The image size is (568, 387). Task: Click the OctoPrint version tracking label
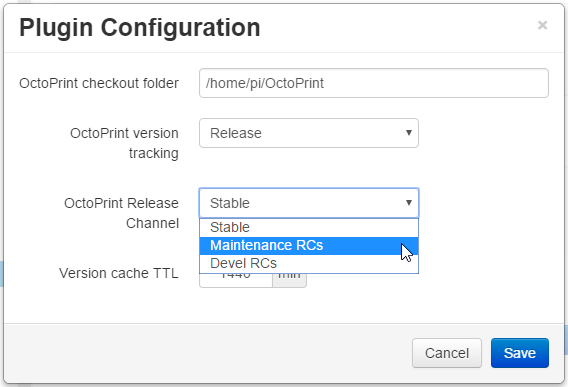[x=124, y=143]
